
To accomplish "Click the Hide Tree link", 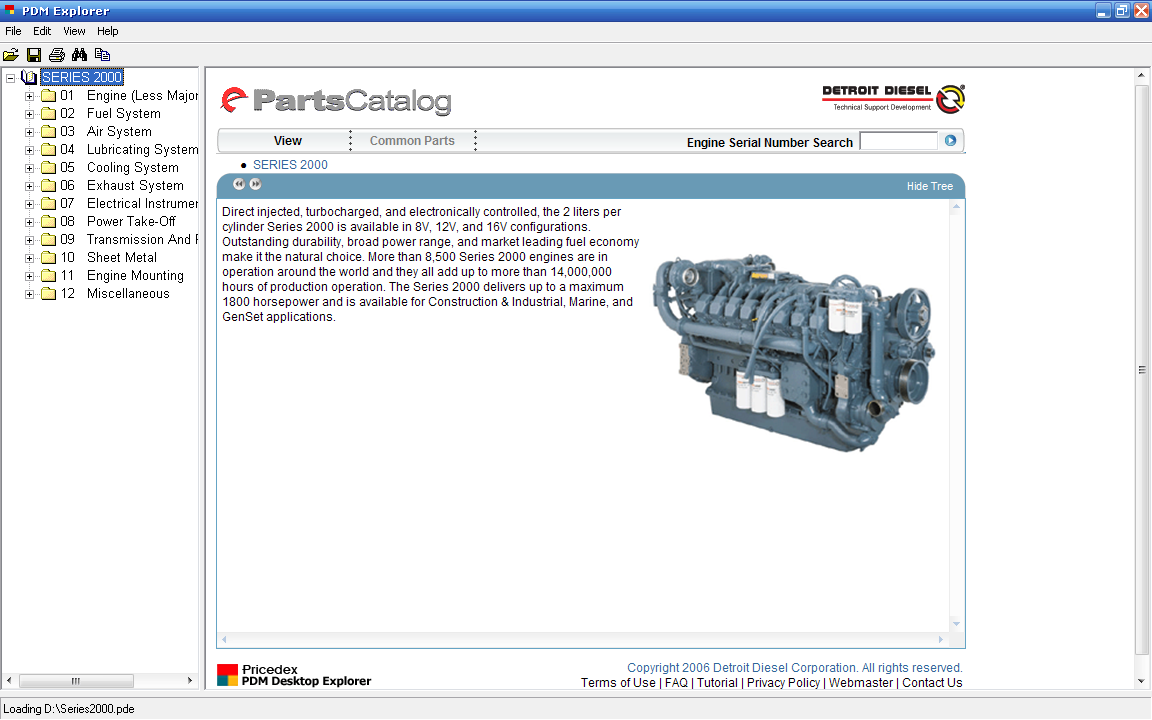I will point(929,186).
